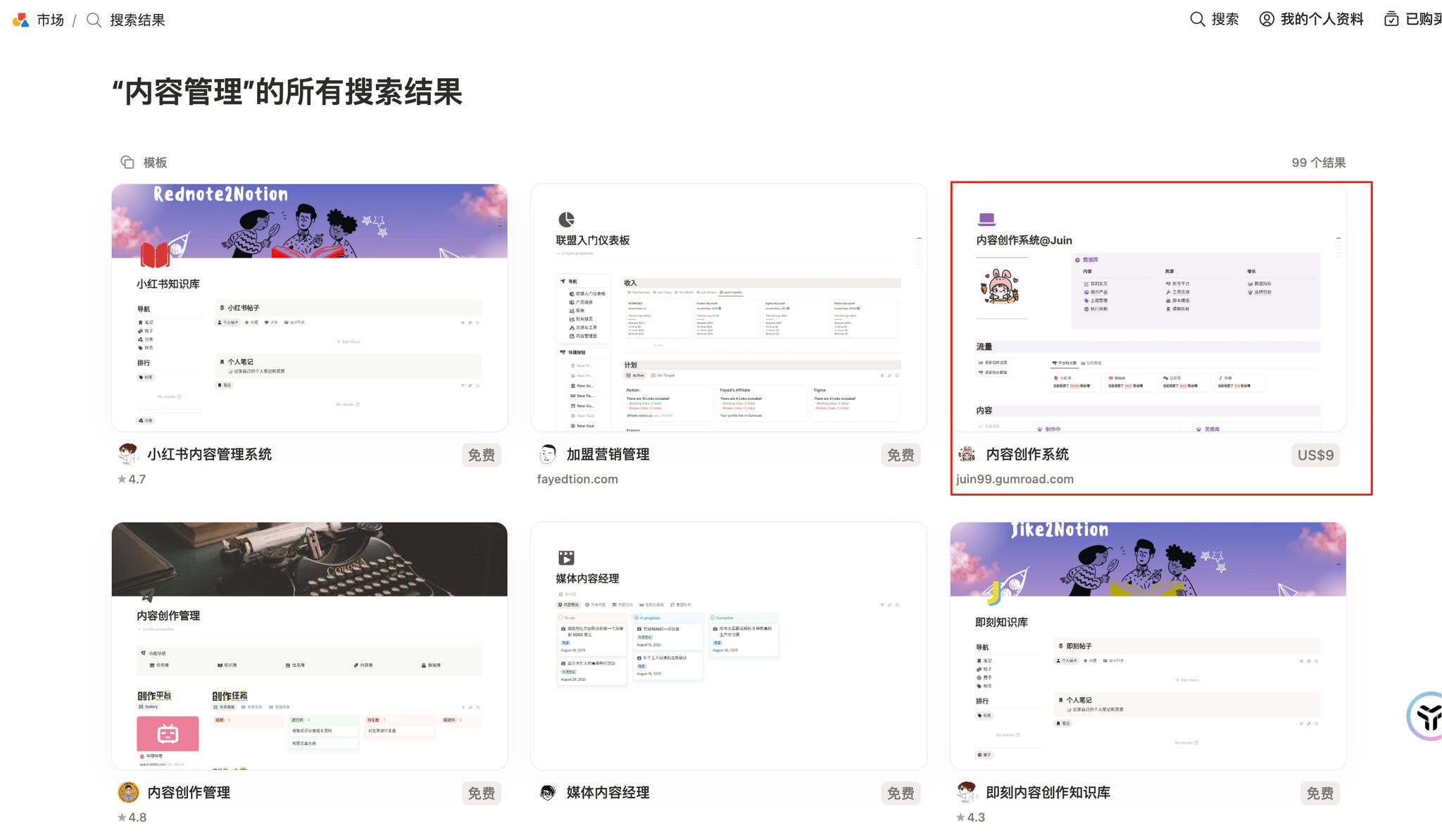Open the fayedtion.com creator link
The height and width of the screenshot is (840, 1442).
point(577,479)
